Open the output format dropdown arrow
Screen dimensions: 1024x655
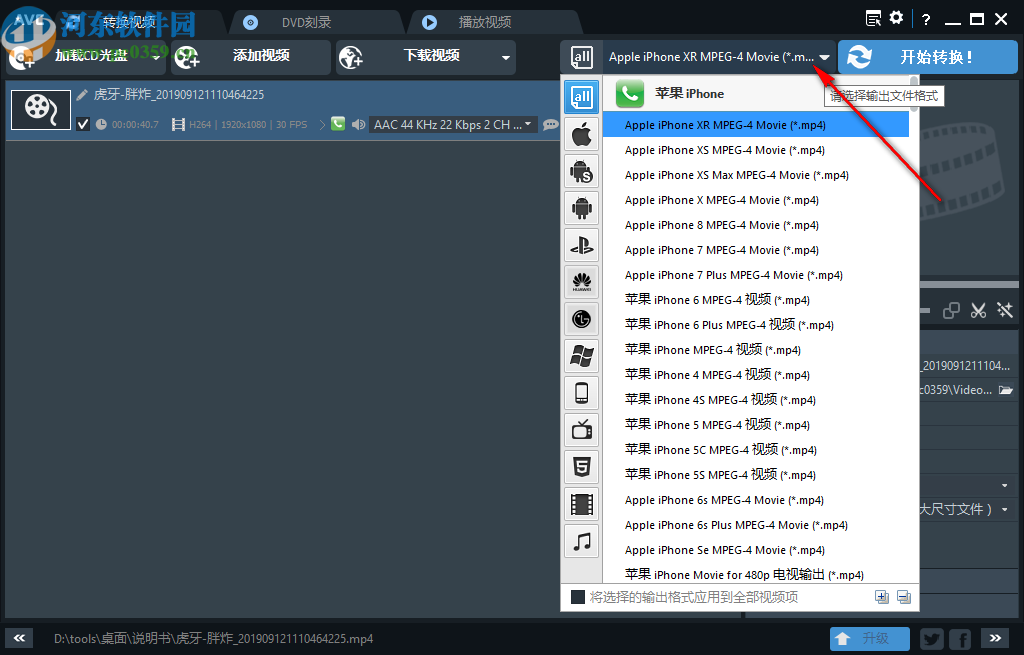824,57
